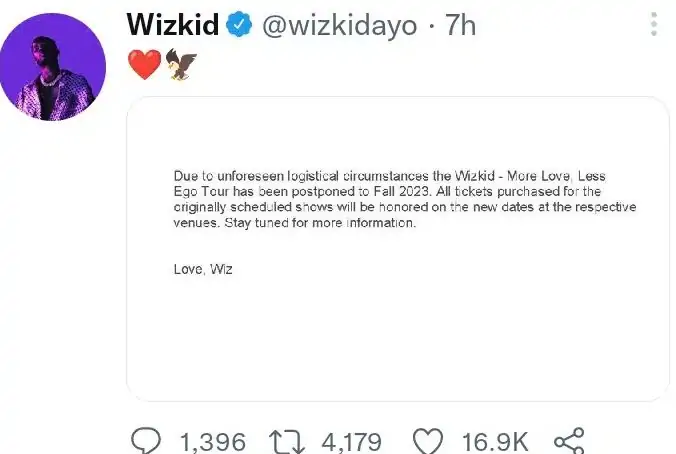Like the tweet with the heart outline icon
This screenshot has width=676, height=454.
coord(428,439)
